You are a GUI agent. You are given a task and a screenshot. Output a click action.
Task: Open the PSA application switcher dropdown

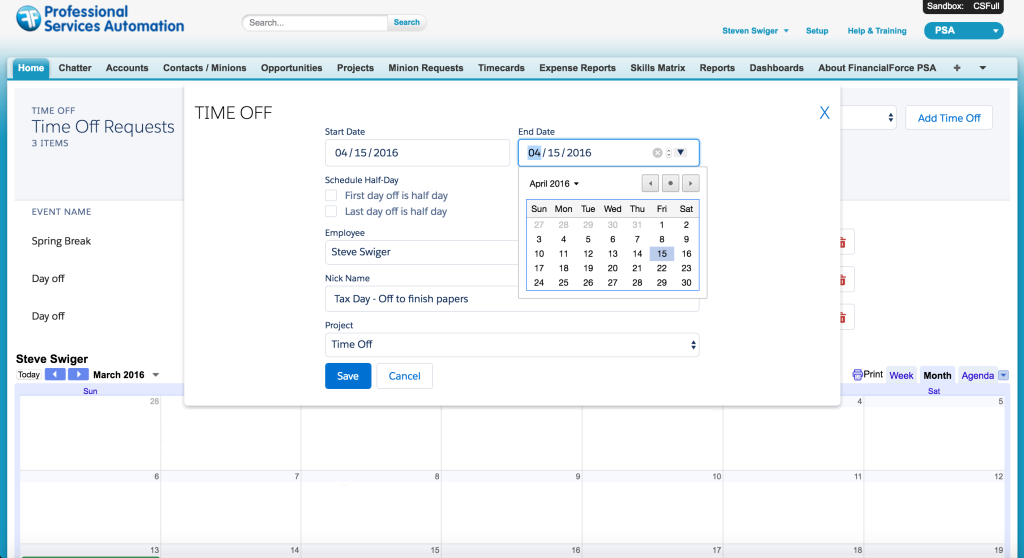tap(963, 31)
